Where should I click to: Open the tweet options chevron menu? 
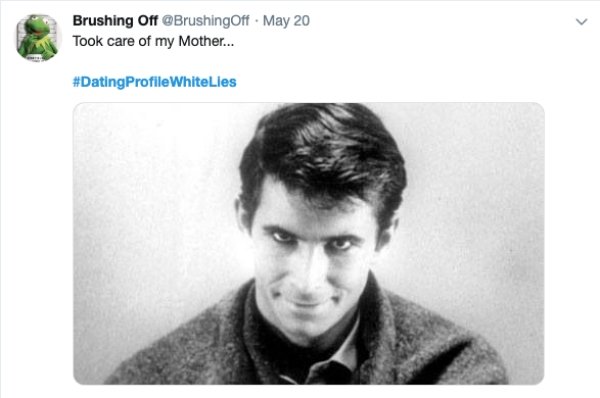(x=581, y=22)
